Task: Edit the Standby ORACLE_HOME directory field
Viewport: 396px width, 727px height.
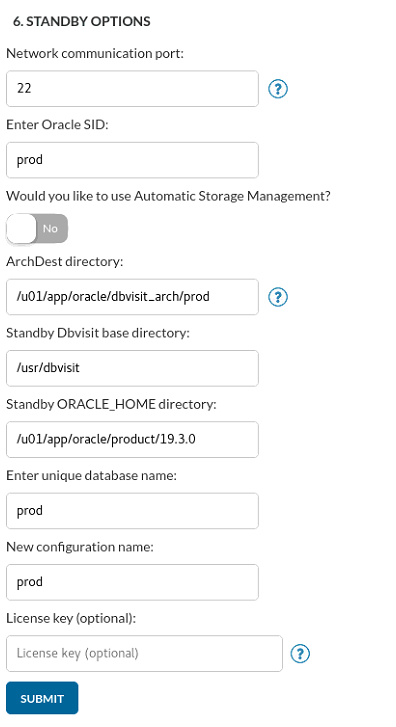Action: pos(132,440)
